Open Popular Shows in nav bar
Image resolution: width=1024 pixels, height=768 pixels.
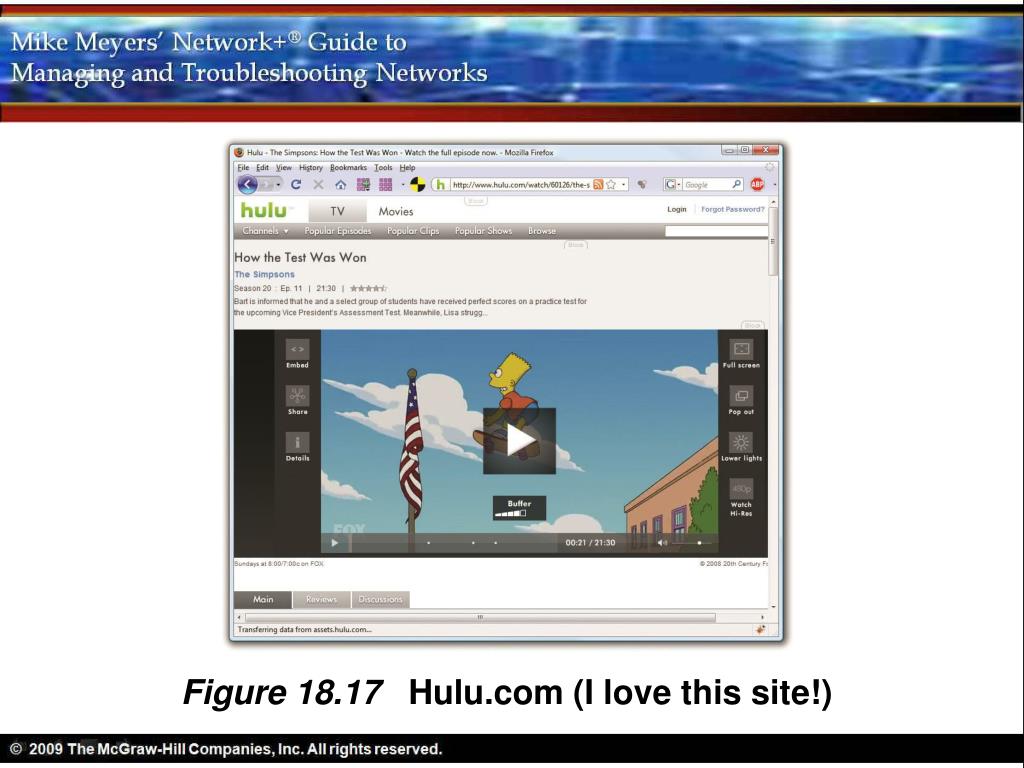(483, 231)
